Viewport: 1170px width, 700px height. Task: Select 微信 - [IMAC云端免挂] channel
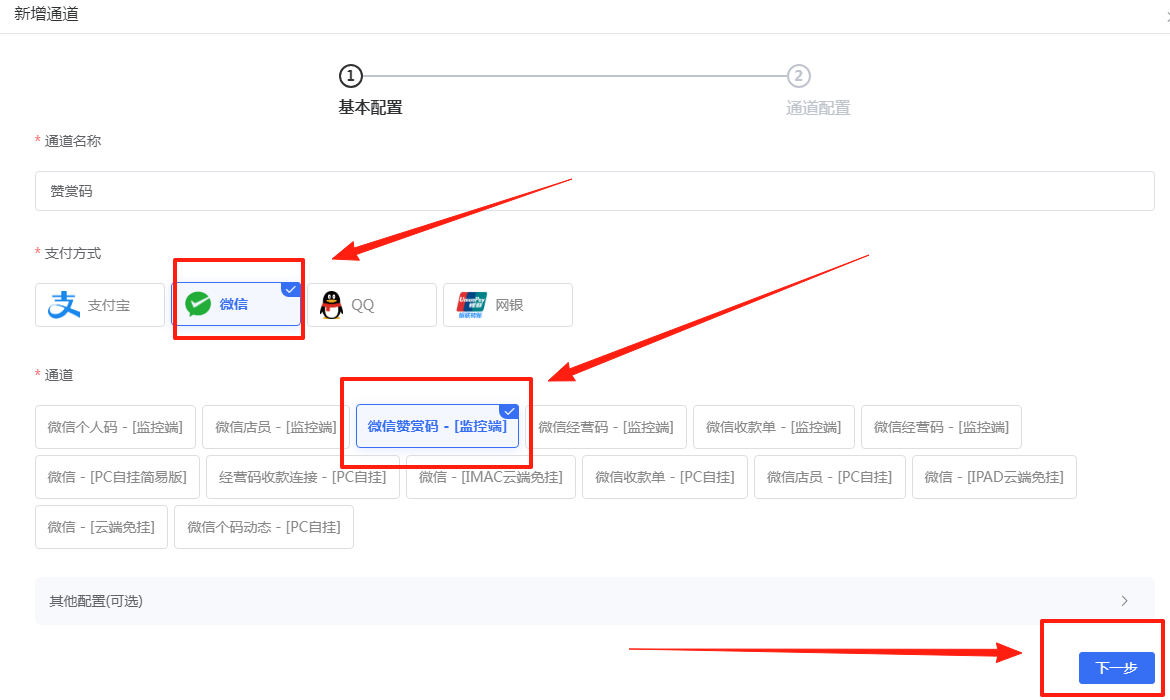point(491,477)
